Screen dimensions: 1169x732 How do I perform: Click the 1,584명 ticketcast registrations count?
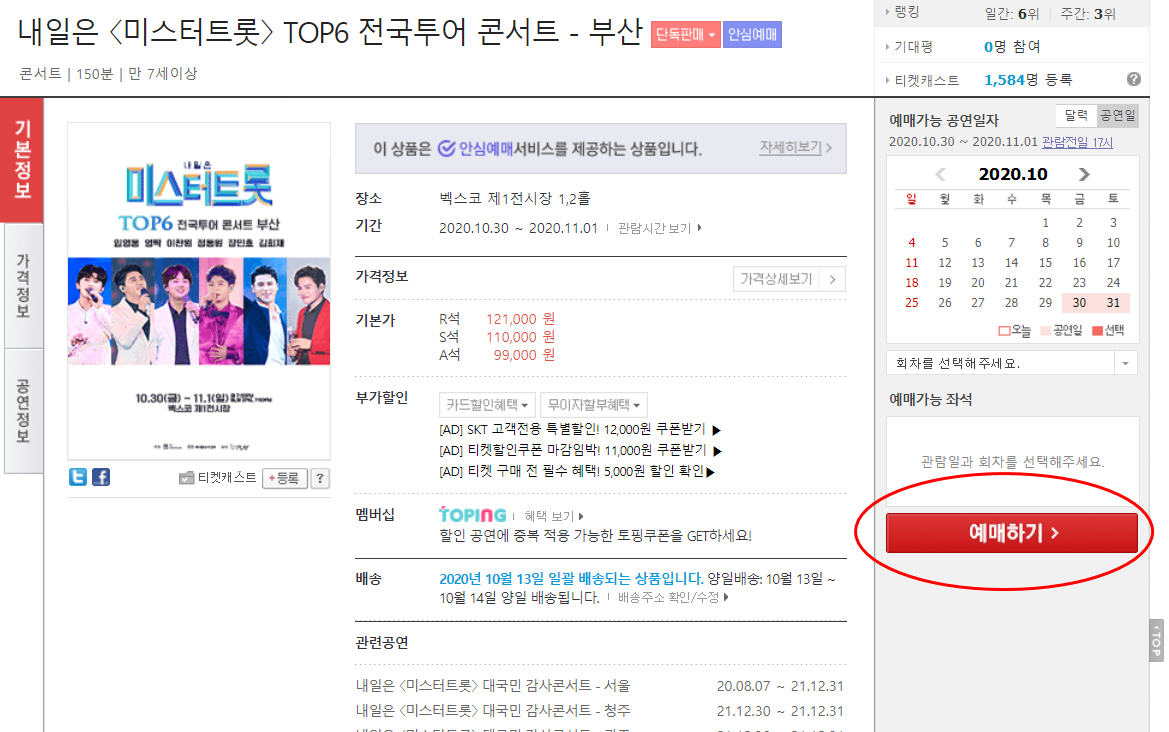[x=1028, y=80]
